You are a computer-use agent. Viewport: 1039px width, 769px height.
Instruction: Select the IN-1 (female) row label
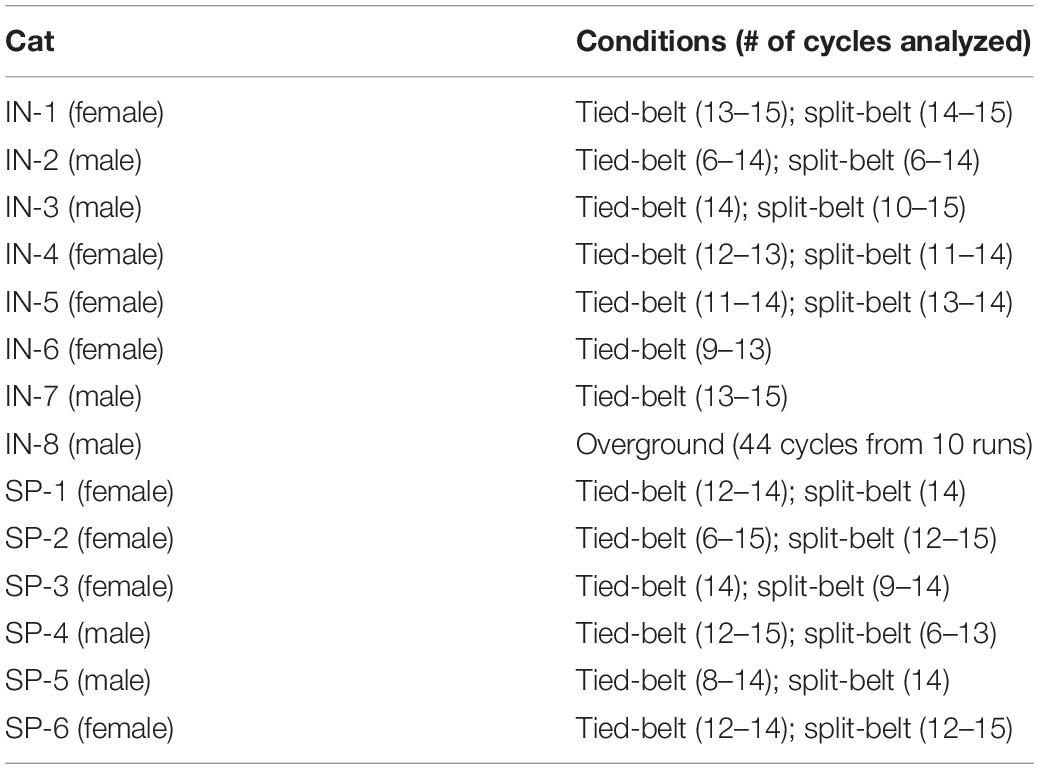(84, 113)
